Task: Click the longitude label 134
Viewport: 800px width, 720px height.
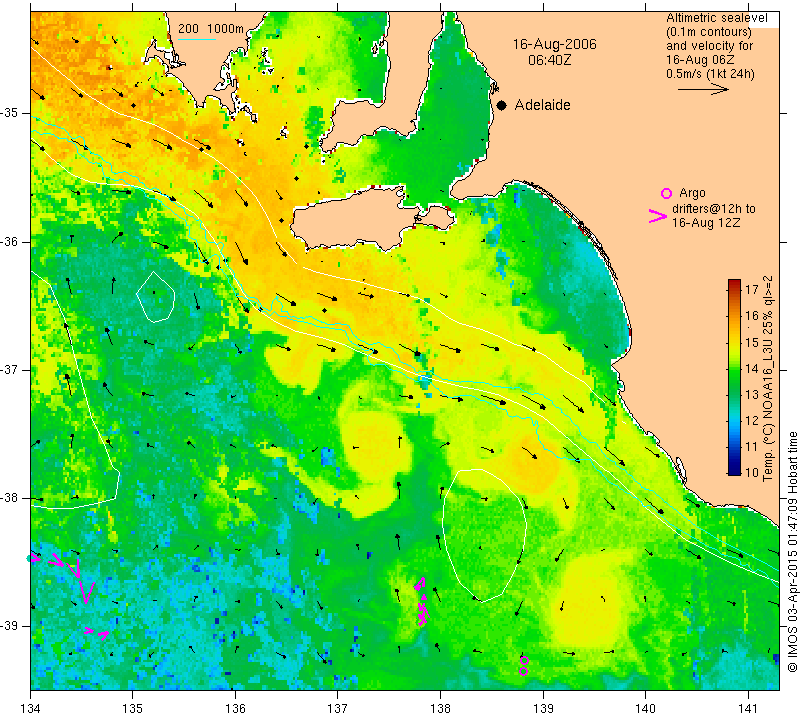Action: pyautogui.click(x=31, y=708)
